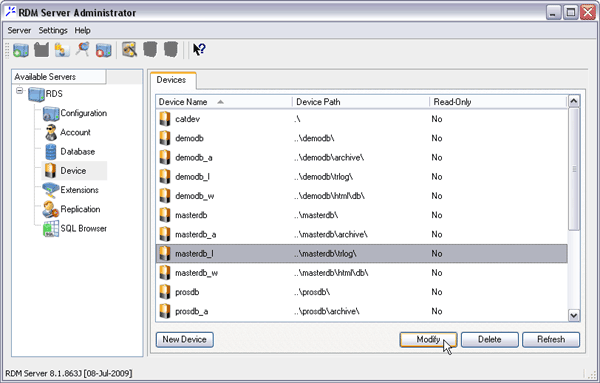Click the toolbar drag grip handle
The image size is (600, 383).
7,50
